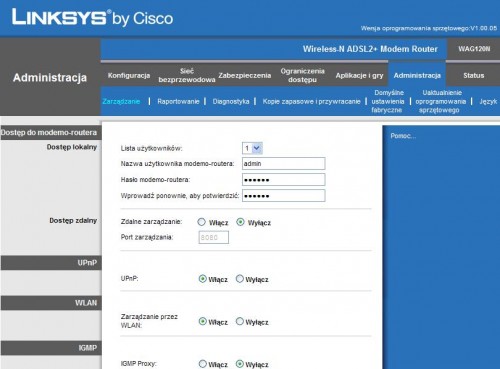Click the Administracja page heading
This screenshot has height=369, width=500.
(50, 78)
